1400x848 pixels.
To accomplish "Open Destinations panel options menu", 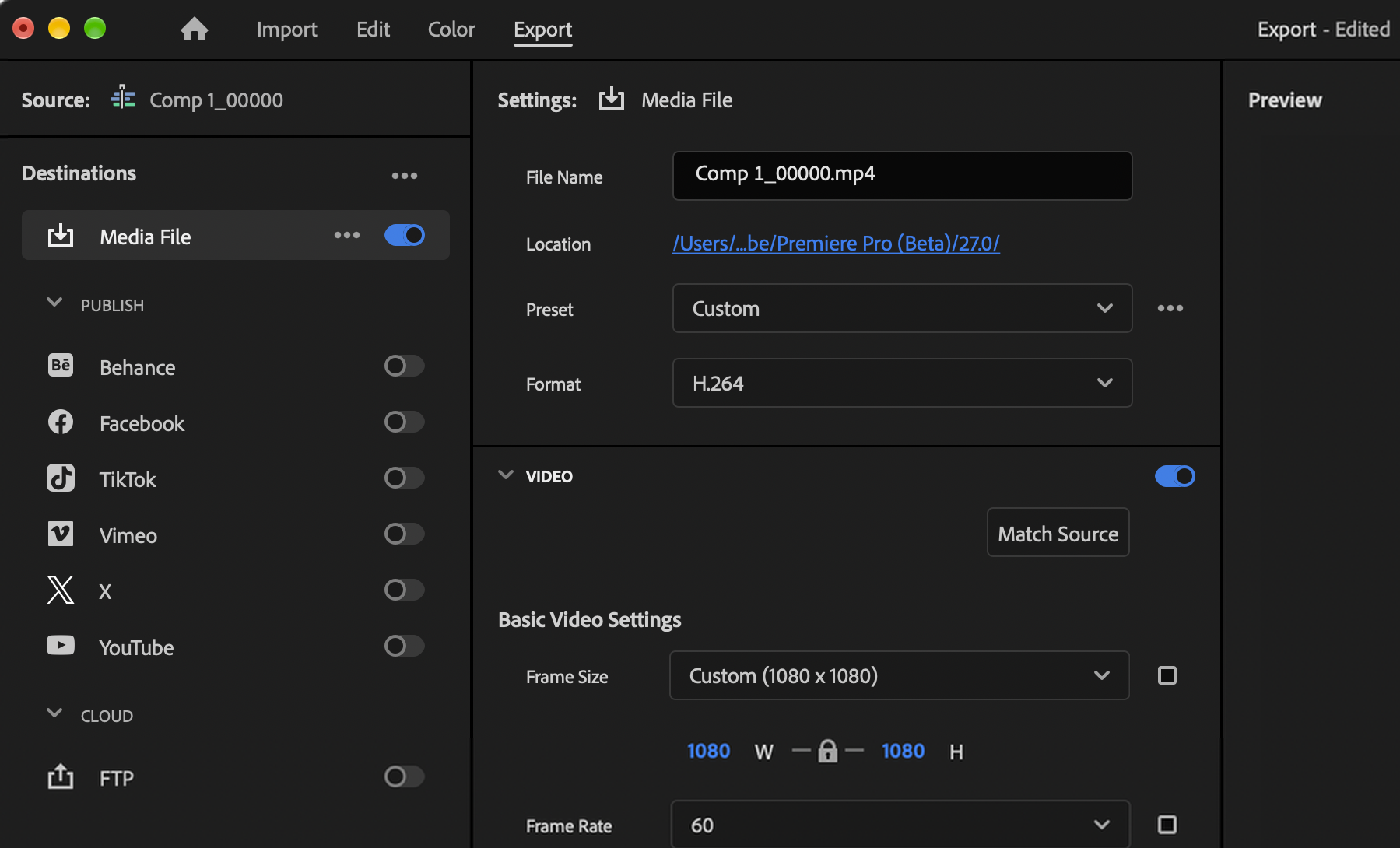I will [x=405, y=176].
